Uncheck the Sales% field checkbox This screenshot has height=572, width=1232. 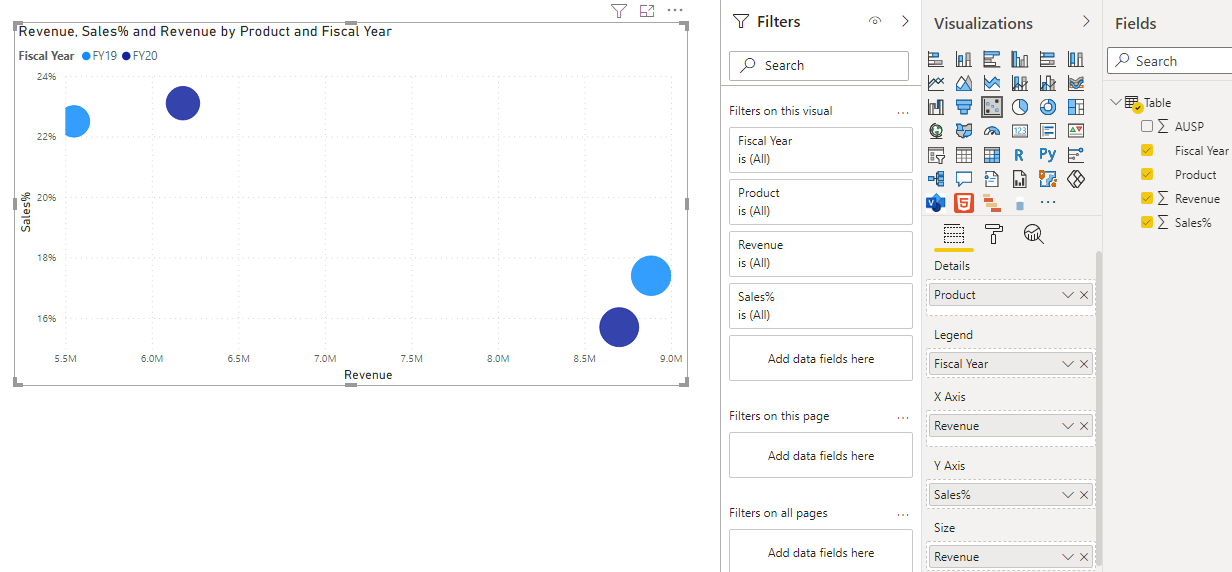(1147, 222)
